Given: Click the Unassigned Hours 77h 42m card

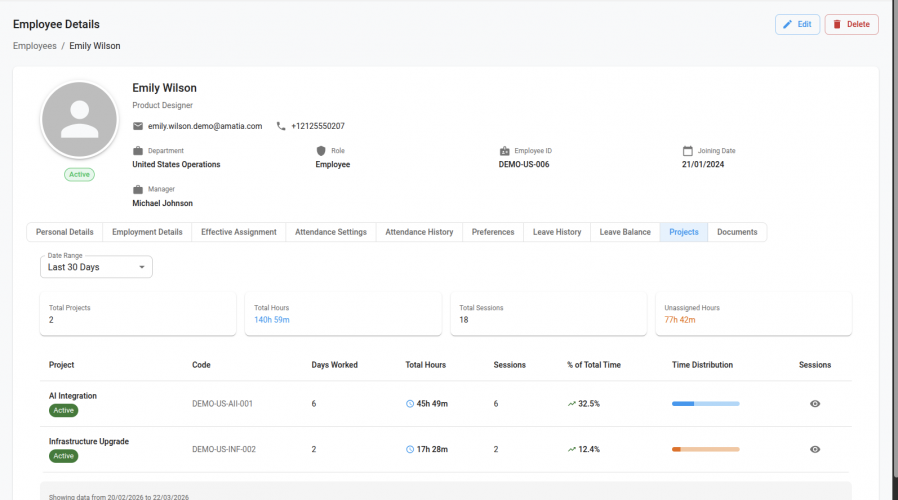Looking at the screenshot, I should 754,314.
